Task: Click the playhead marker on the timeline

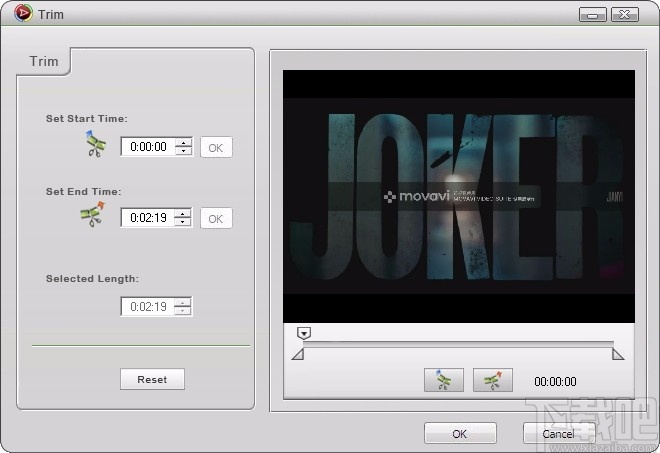Action: tap(304, 333)
